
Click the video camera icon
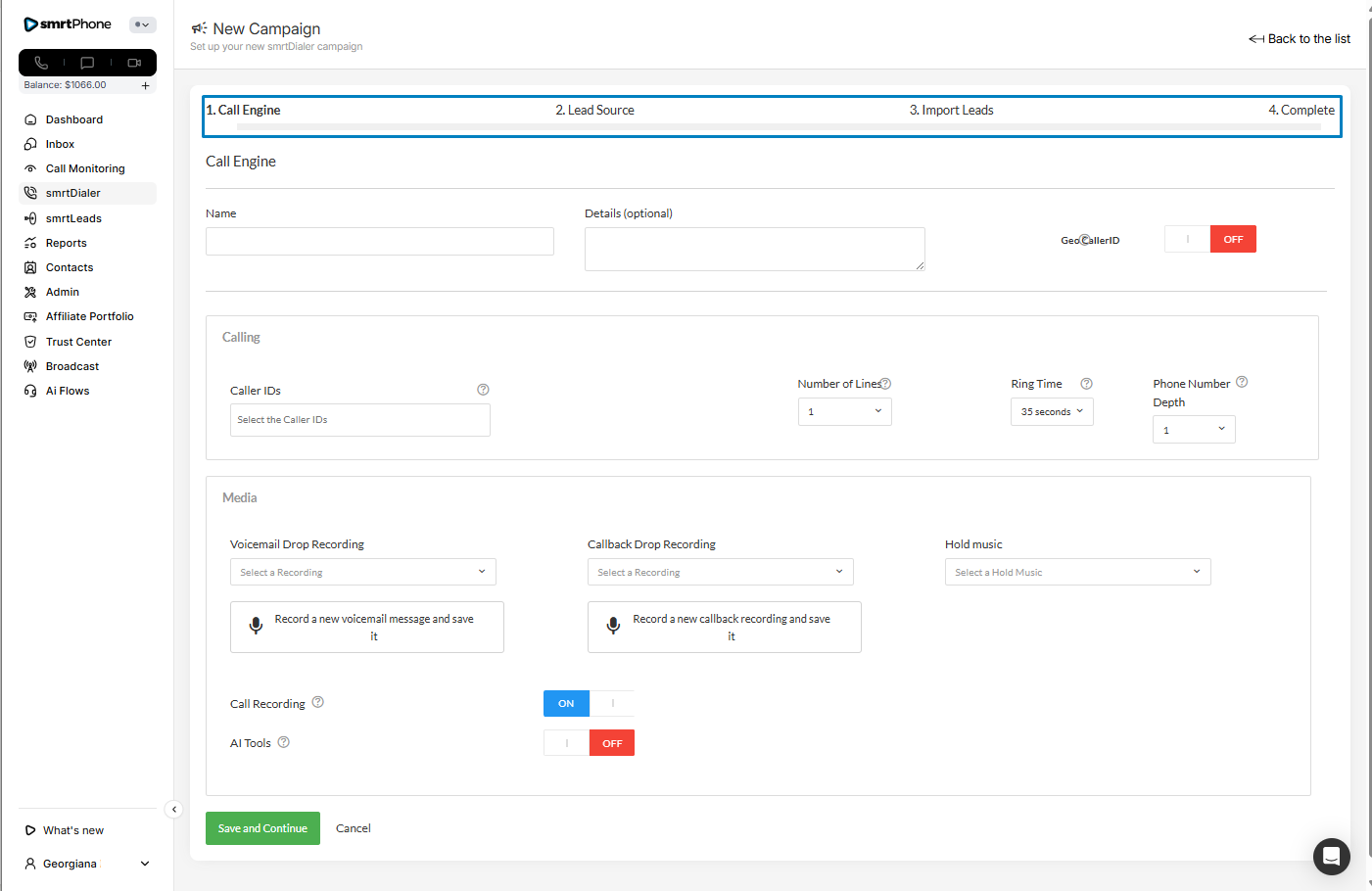coord(134,63)
